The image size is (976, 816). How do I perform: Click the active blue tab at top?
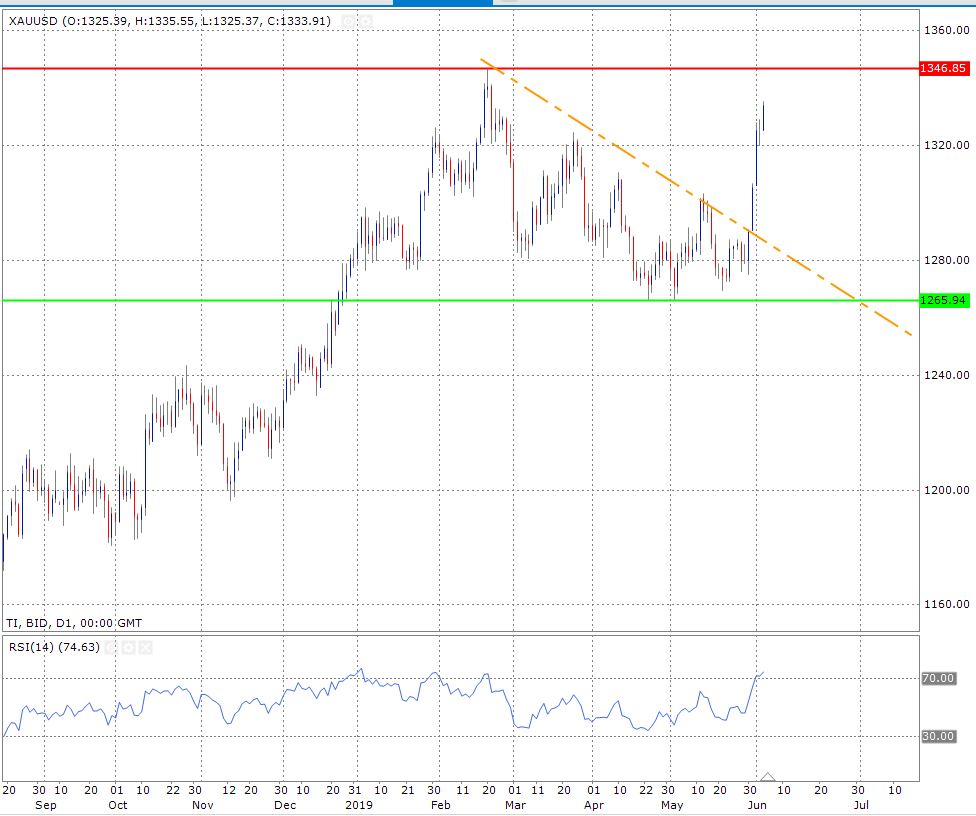pos(443,2)
